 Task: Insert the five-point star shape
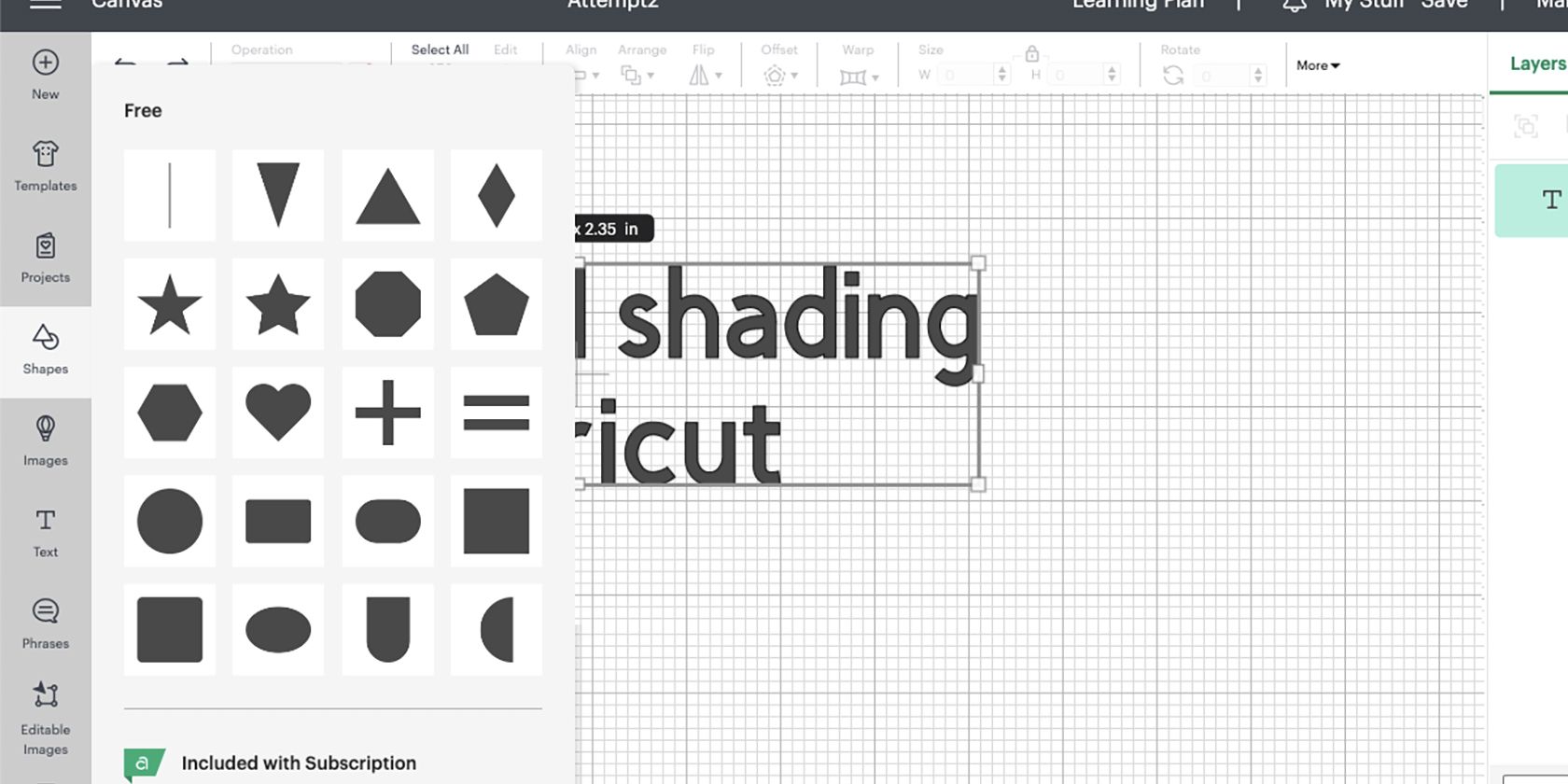[x=169, y=304]
